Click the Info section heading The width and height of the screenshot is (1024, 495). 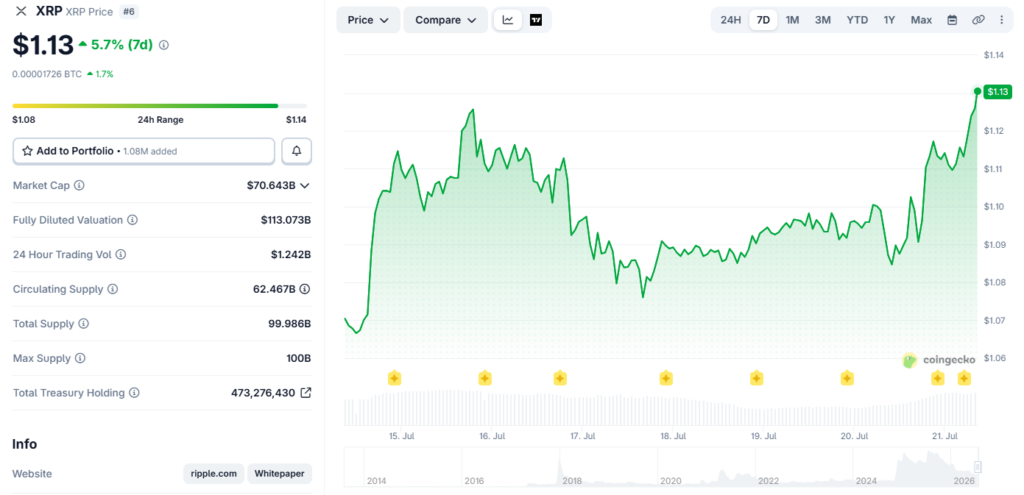(25, 444)
